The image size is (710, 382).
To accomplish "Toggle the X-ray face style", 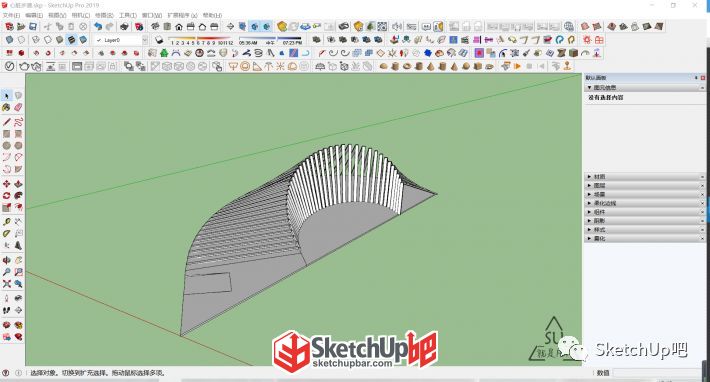I will 9,40.
